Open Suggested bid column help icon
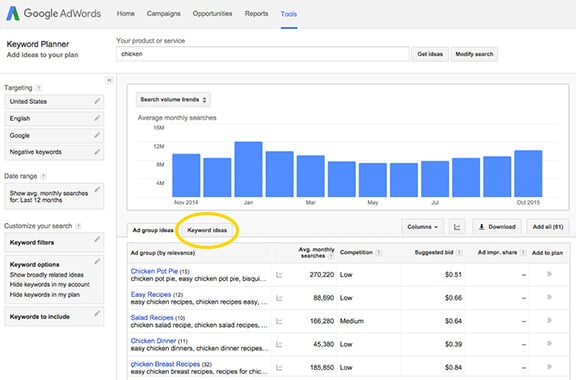Viewport: 576px width, 380px height. [459, 252]
